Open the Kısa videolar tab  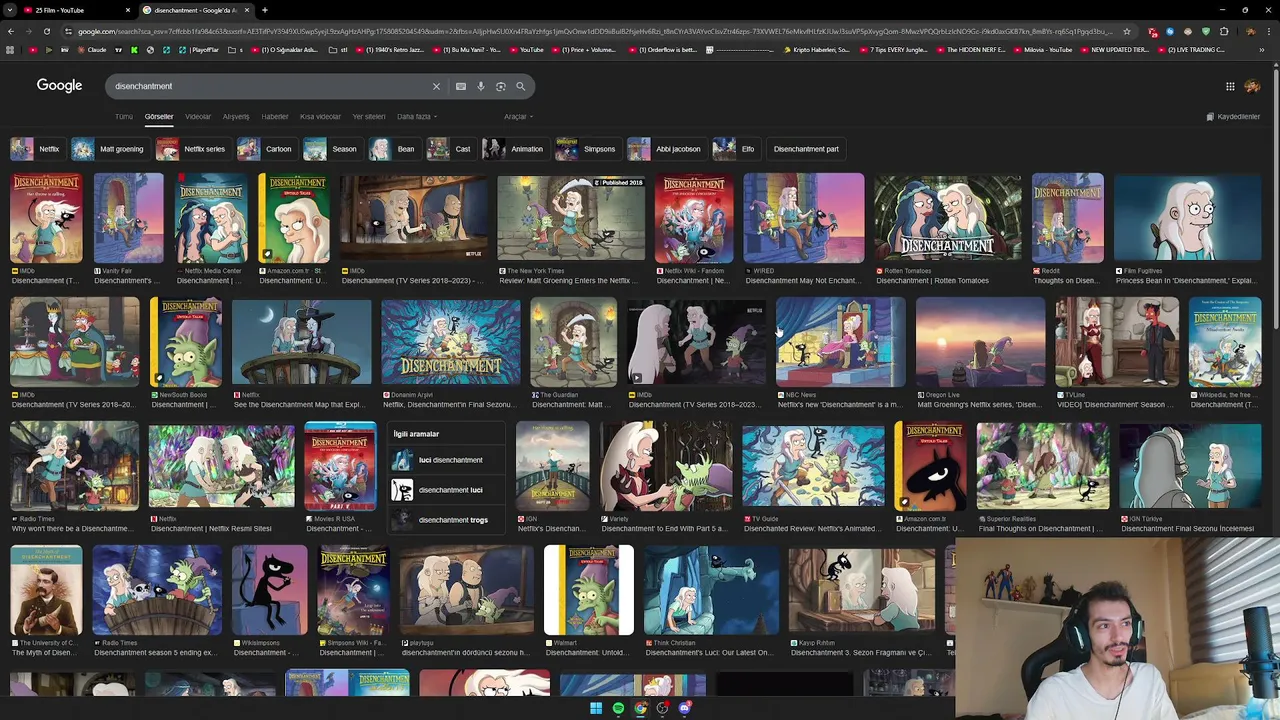[320, 117]
